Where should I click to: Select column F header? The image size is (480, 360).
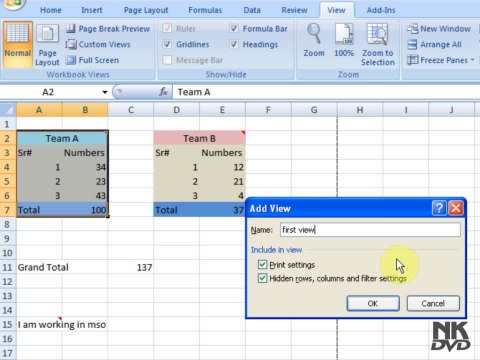[x=268, y=110]
